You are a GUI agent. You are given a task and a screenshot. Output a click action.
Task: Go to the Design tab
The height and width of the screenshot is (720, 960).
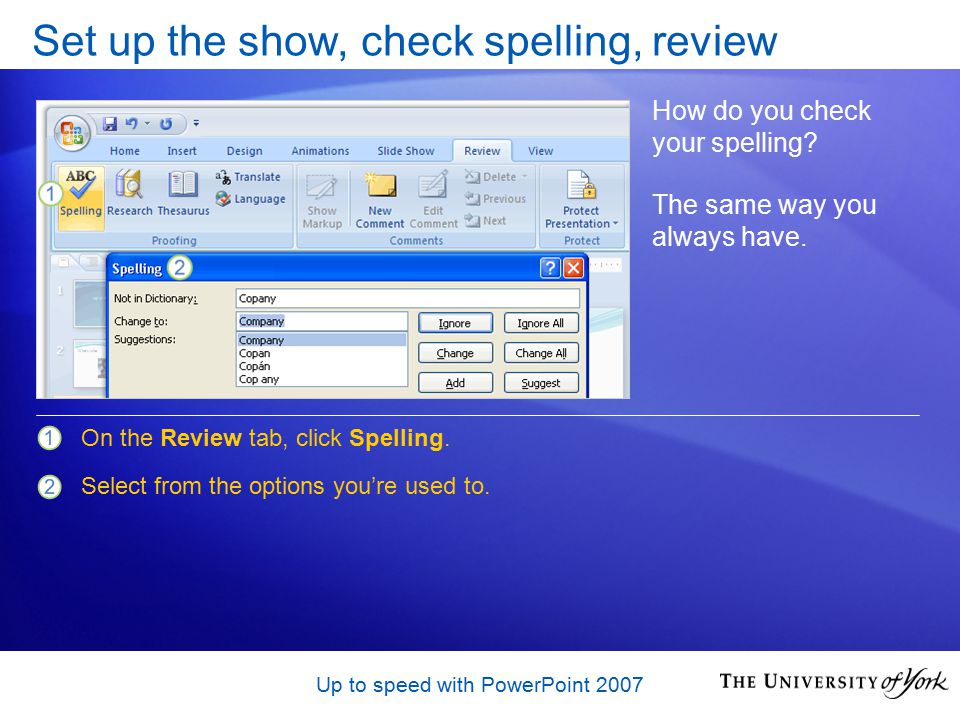244,151
